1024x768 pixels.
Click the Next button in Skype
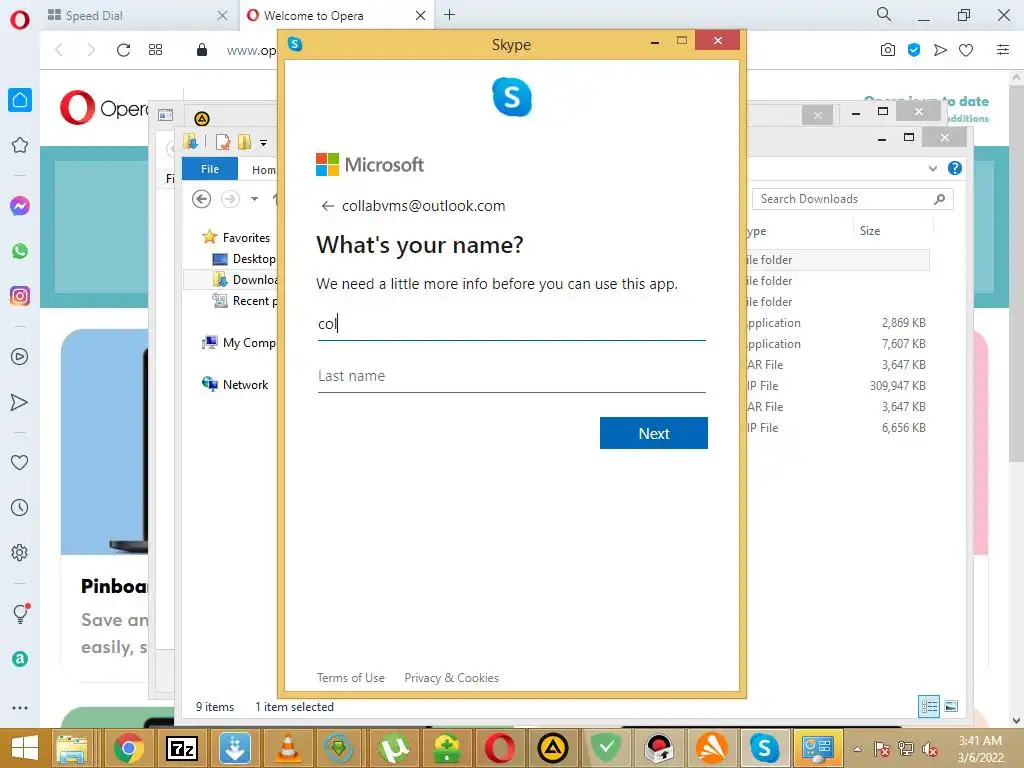(x=654, y=433)
